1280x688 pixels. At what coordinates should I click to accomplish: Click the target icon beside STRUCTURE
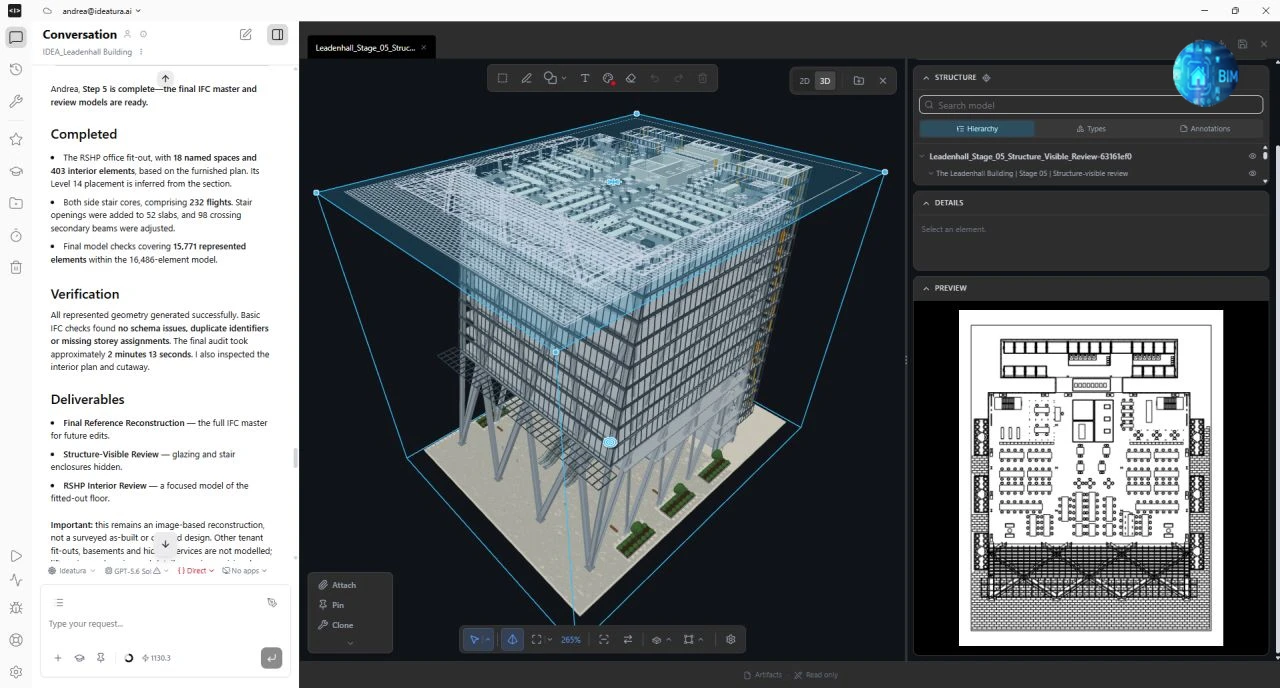[x=986, y=77]
